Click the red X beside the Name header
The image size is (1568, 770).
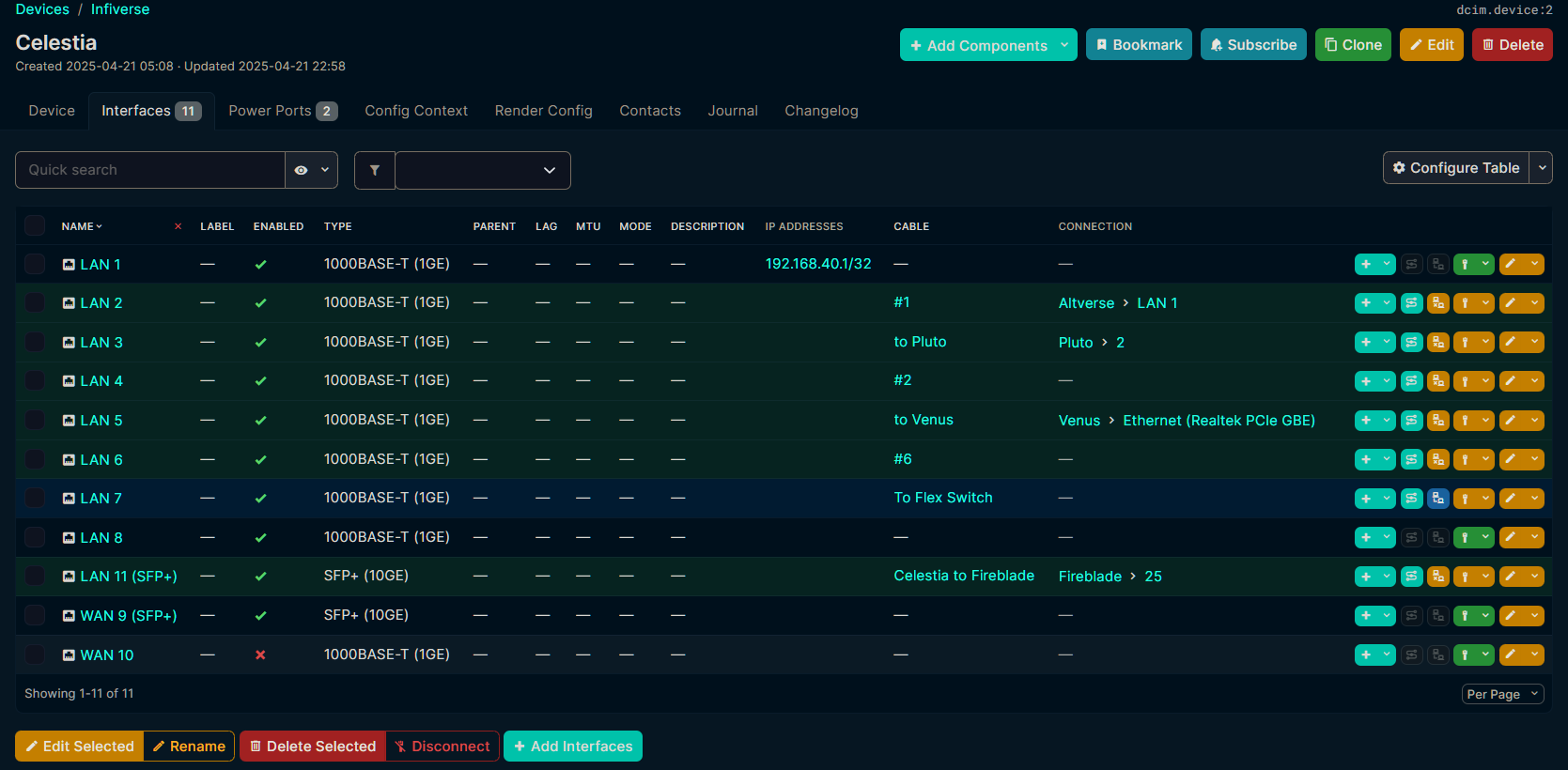(x=179, y=226)
